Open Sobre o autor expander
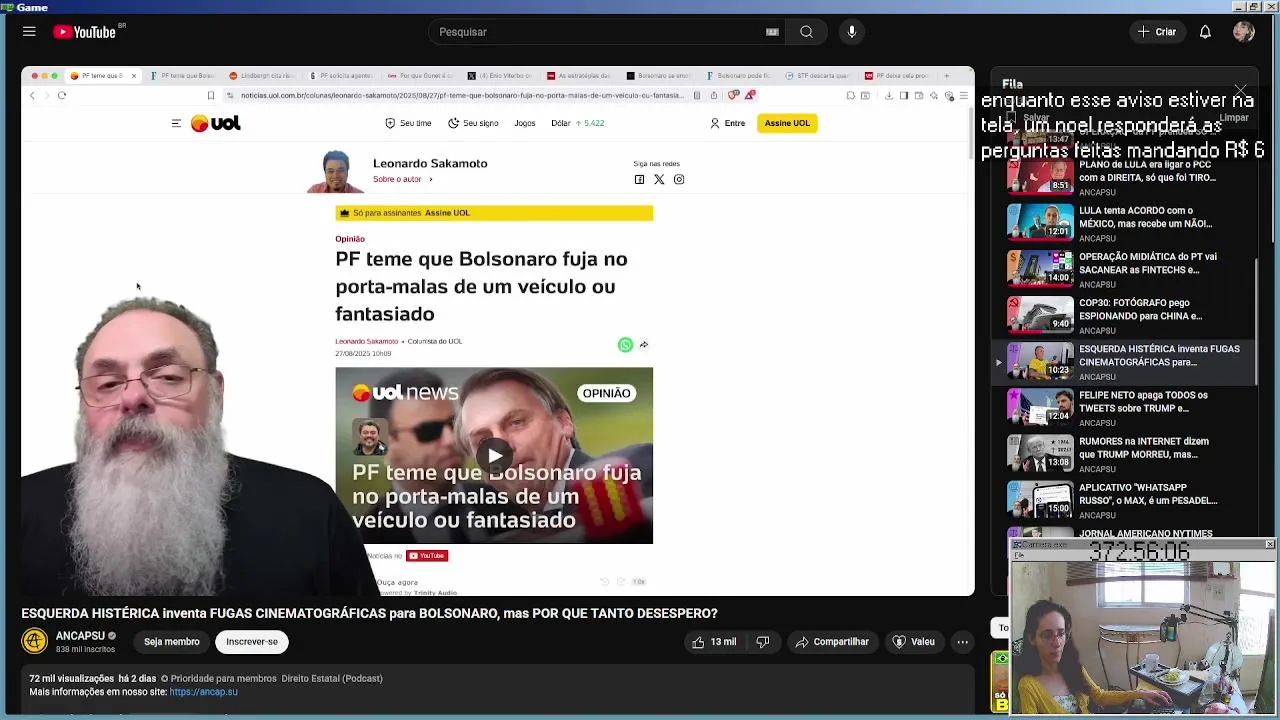This screenshot has height=720, width=1280. click(403, 179)
